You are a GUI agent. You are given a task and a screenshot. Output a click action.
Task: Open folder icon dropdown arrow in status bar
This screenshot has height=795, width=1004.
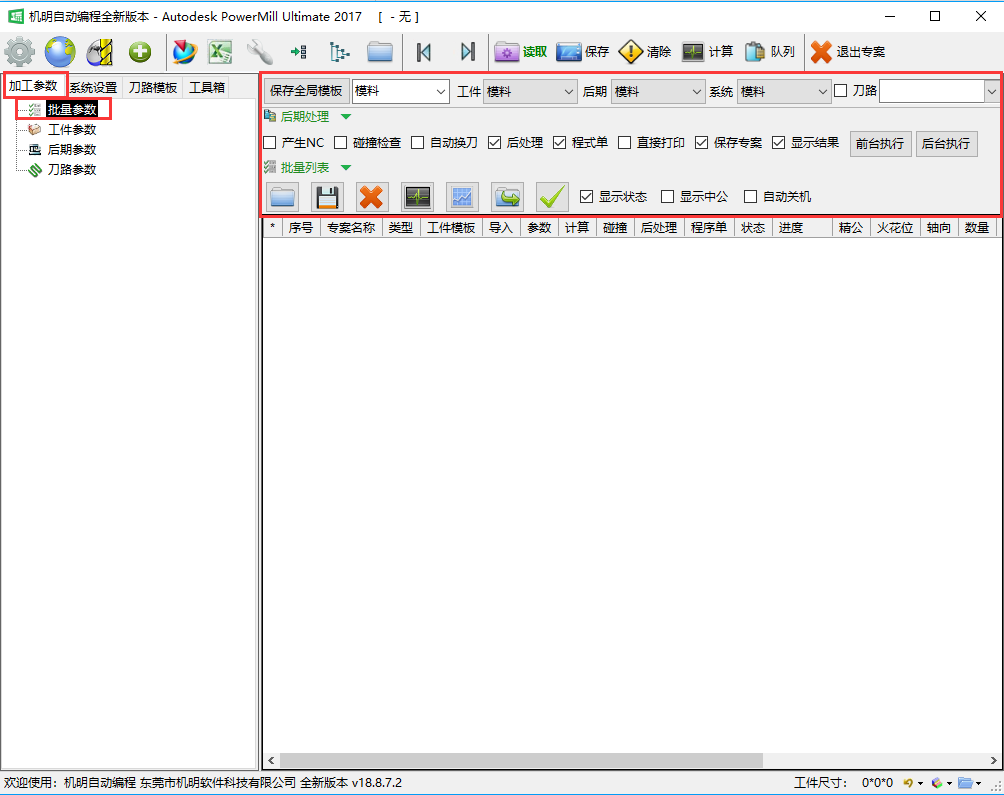[x=978, y=783]
